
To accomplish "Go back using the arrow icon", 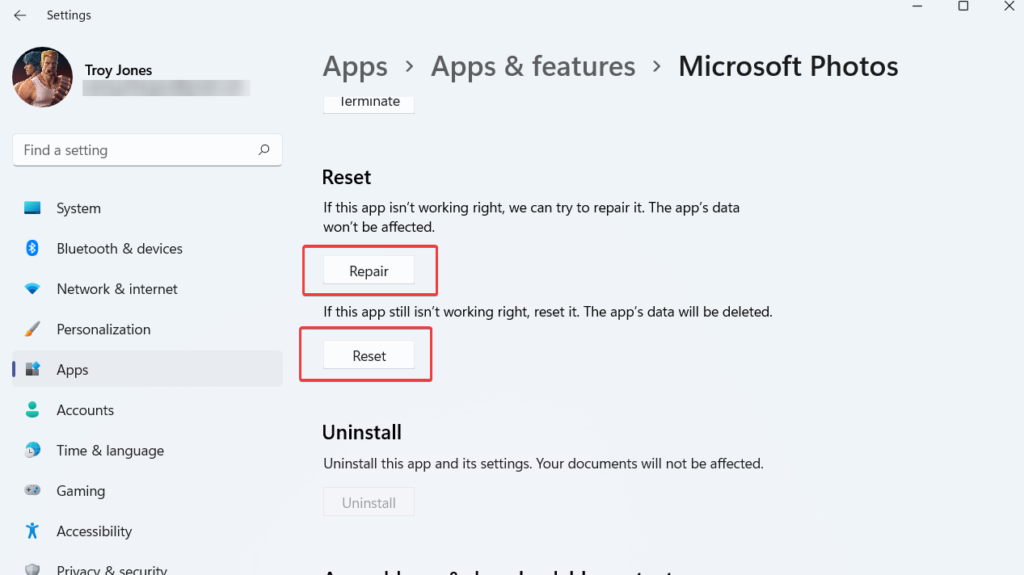I will coord(20,15).
